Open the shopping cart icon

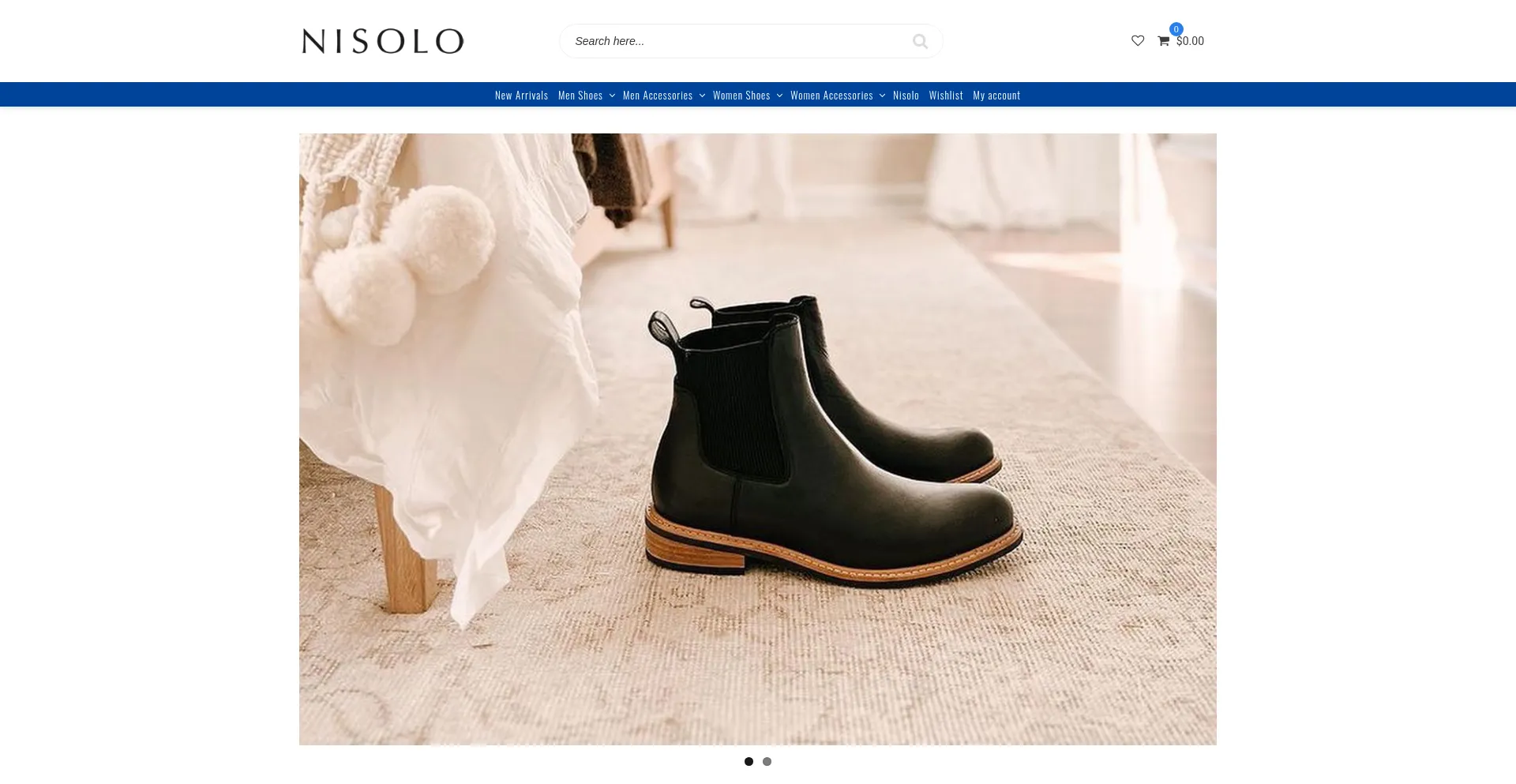click(1164, 41)
